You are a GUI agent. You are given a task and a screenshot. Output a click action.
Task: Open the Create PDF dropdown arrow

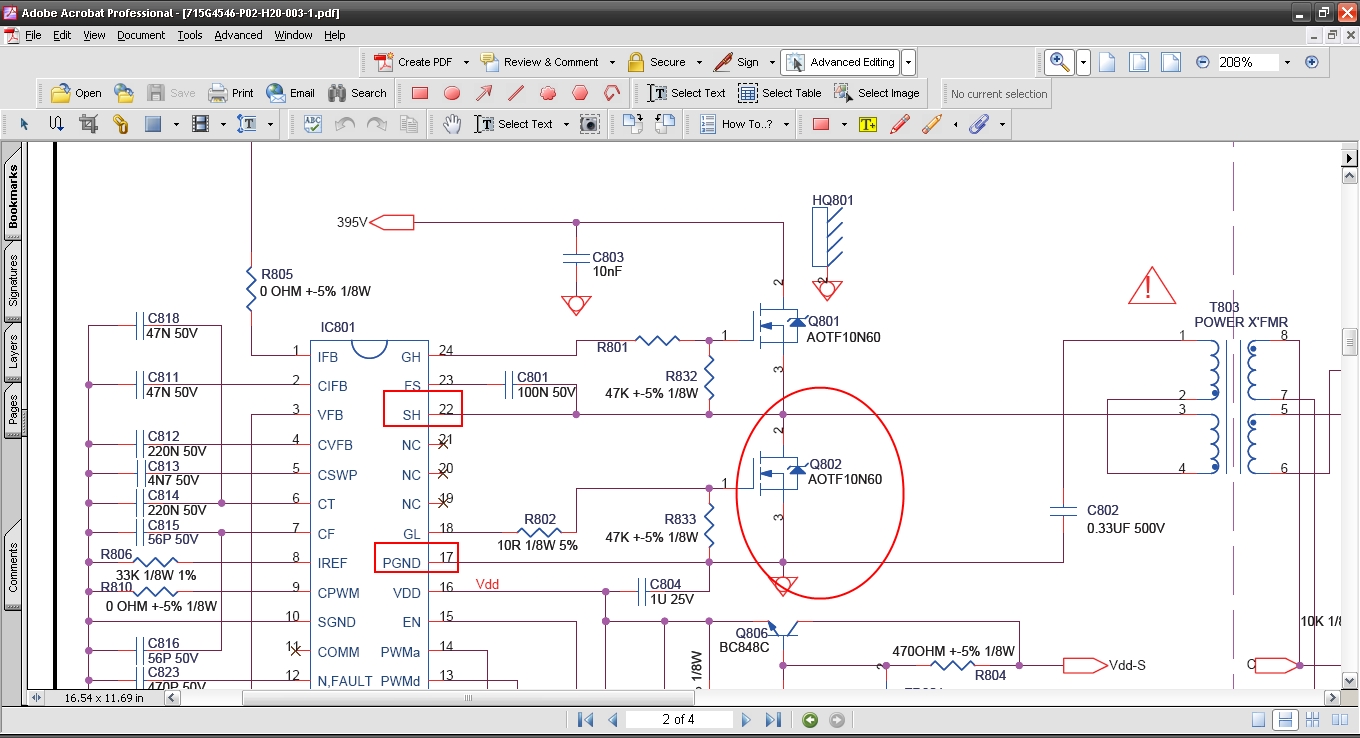pyautogui.click(x=466, y=62)
